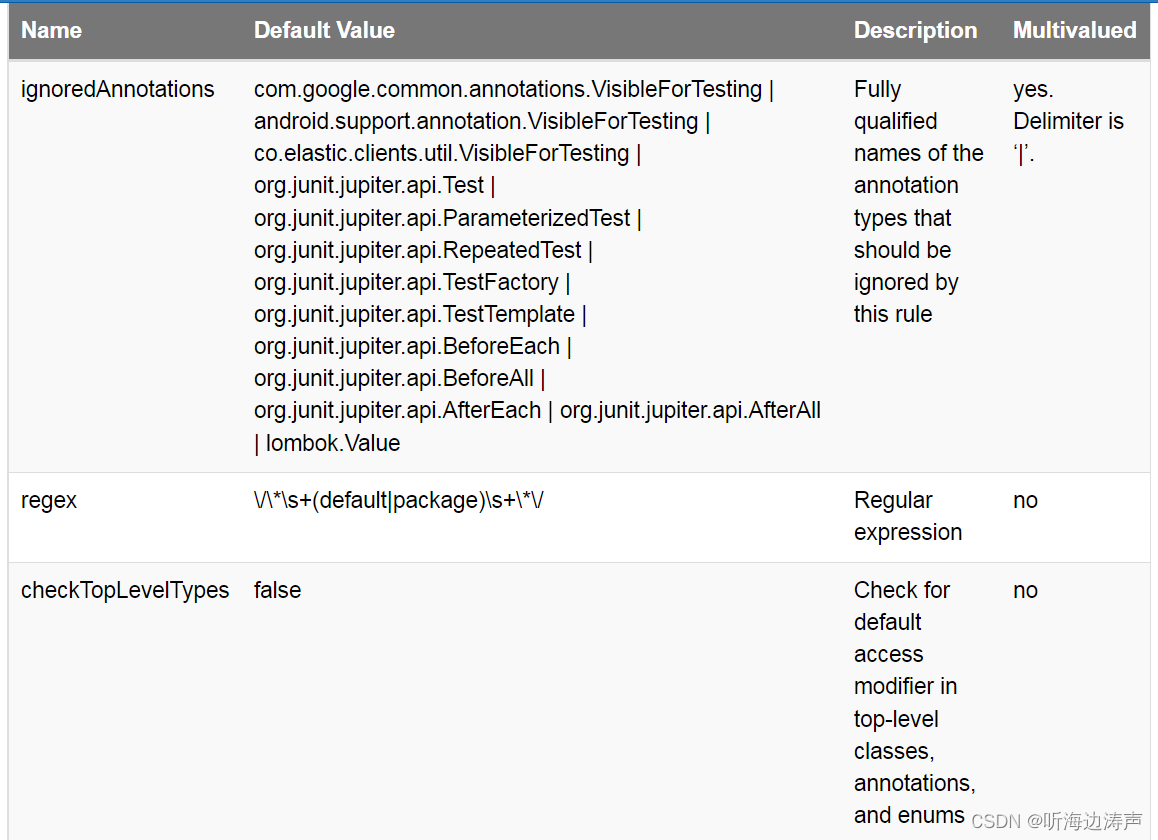Screen dimensions: 1158x840
Task: Click the false default value
Action: pos(277,590)
